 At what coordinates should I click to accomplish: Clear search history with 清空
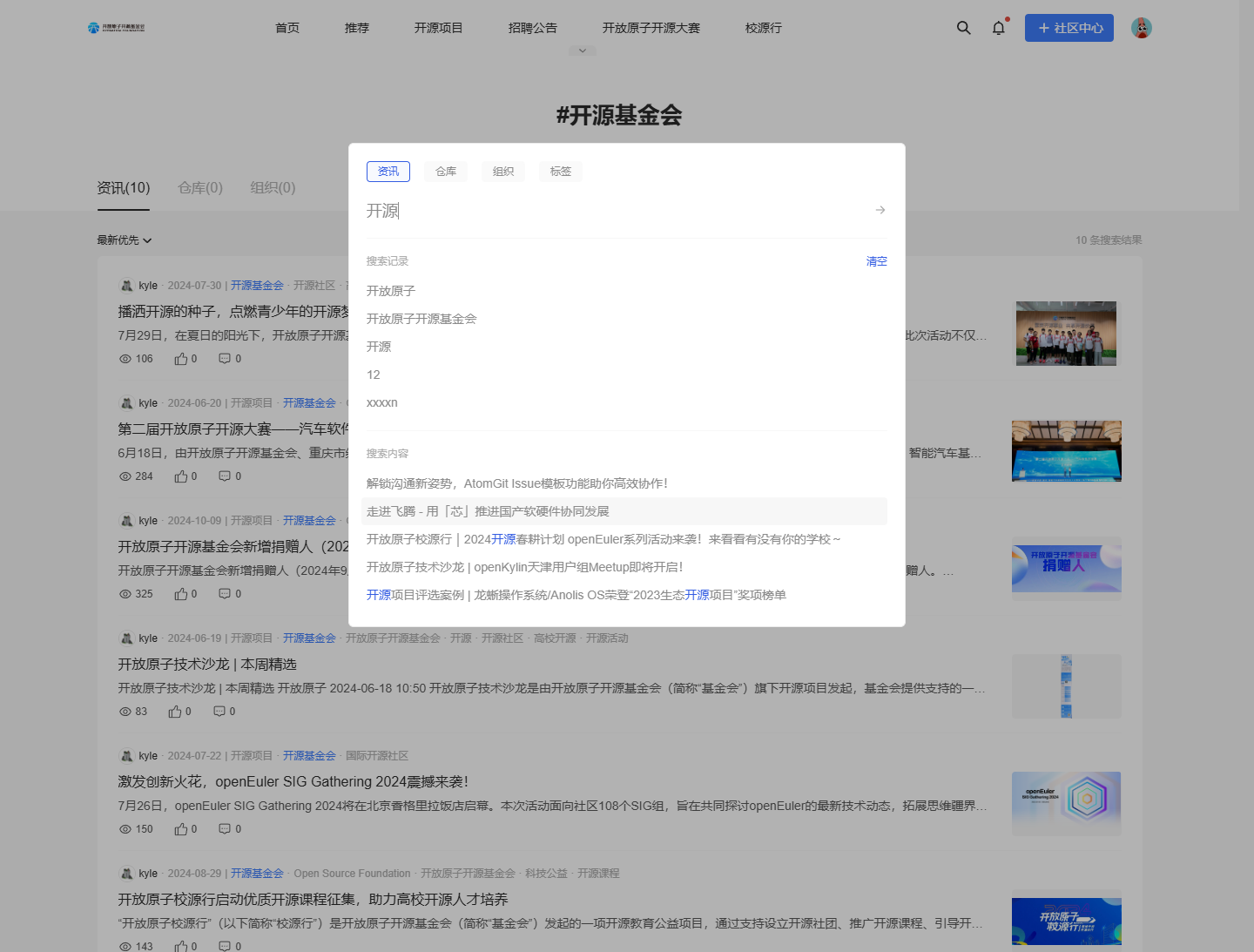coord(877,261)
